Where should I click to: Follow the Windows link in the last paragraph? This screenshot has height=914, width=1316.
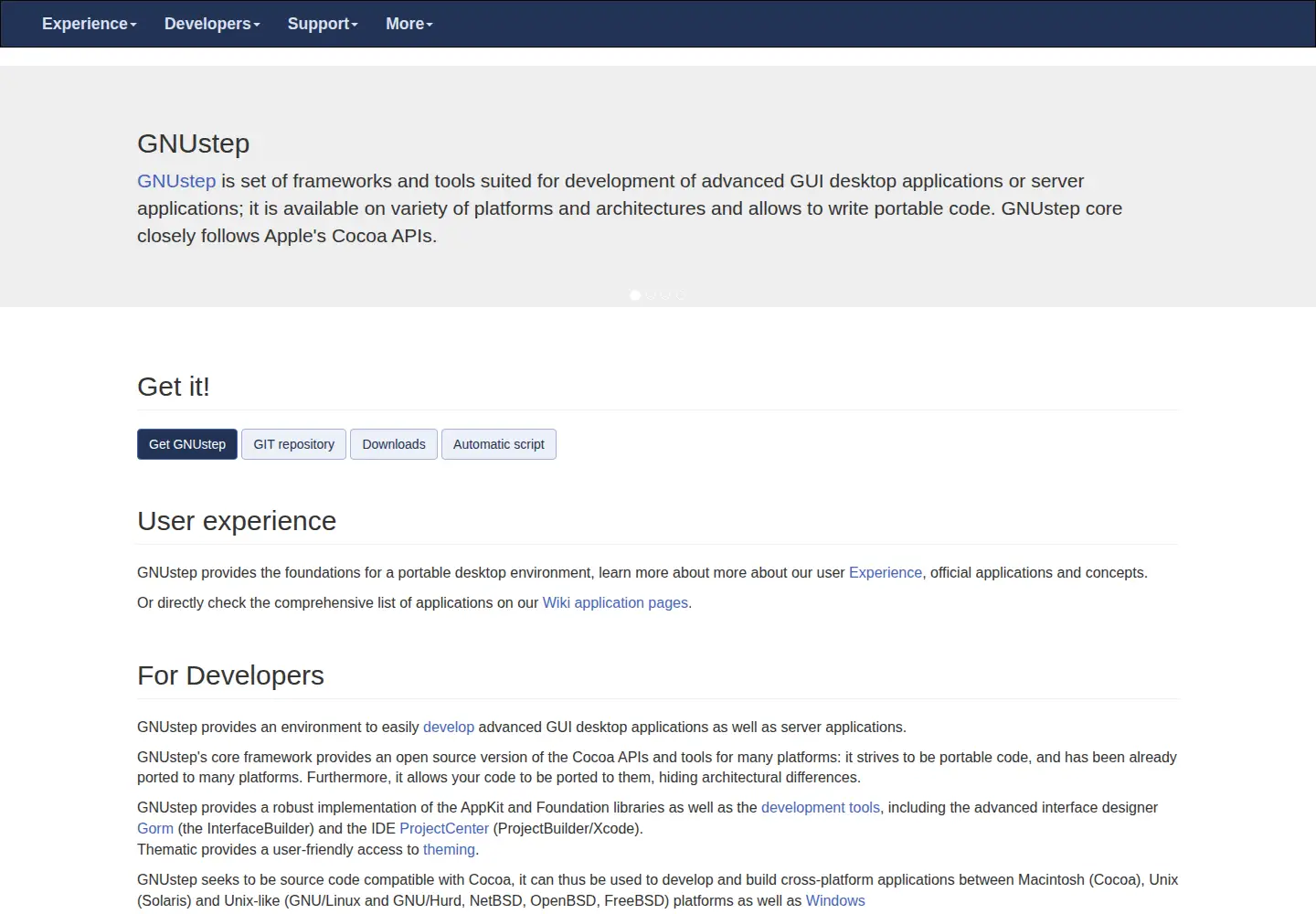[x=835, y=900]
